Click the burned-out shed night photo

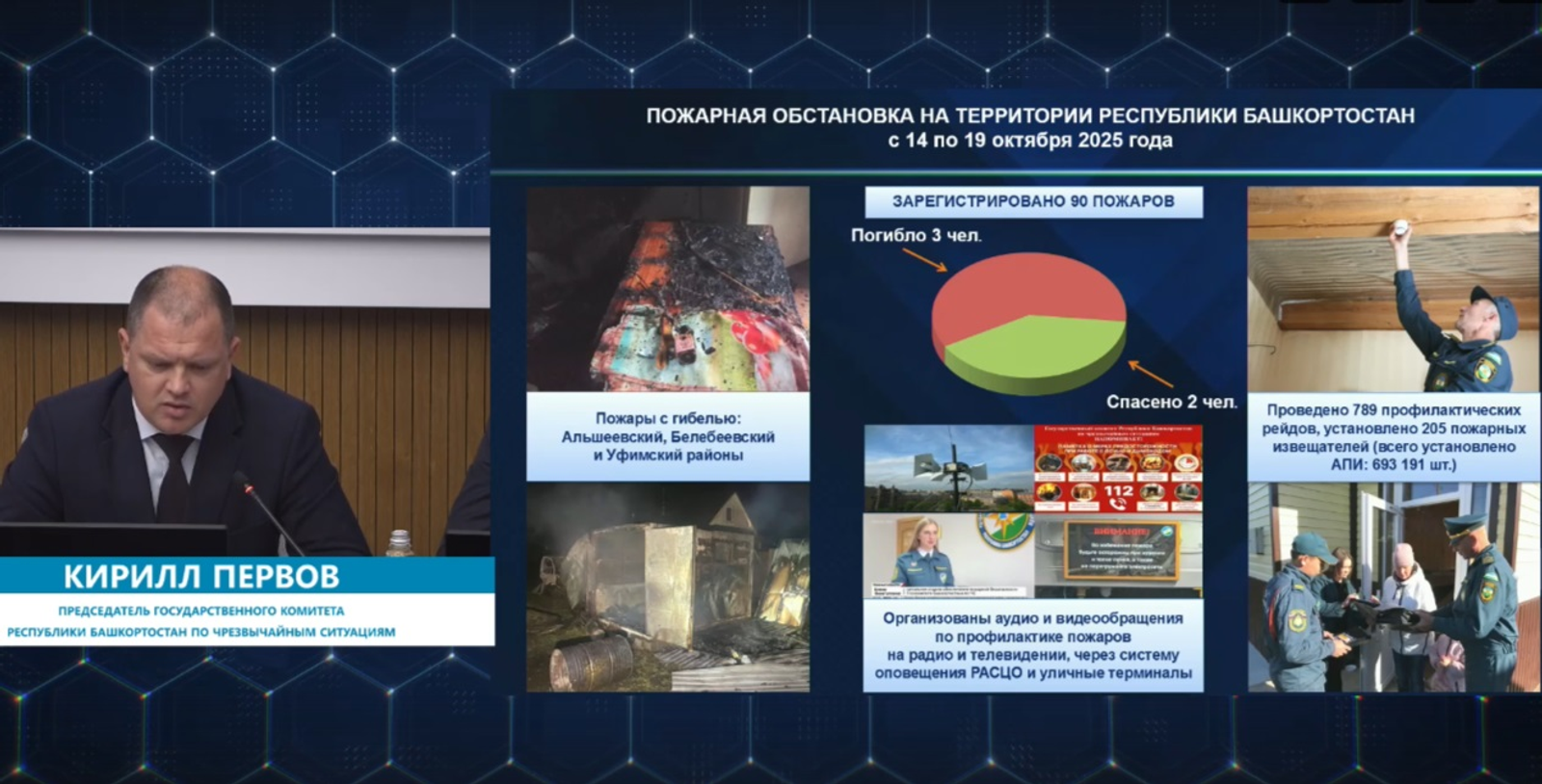pos(668,588)
